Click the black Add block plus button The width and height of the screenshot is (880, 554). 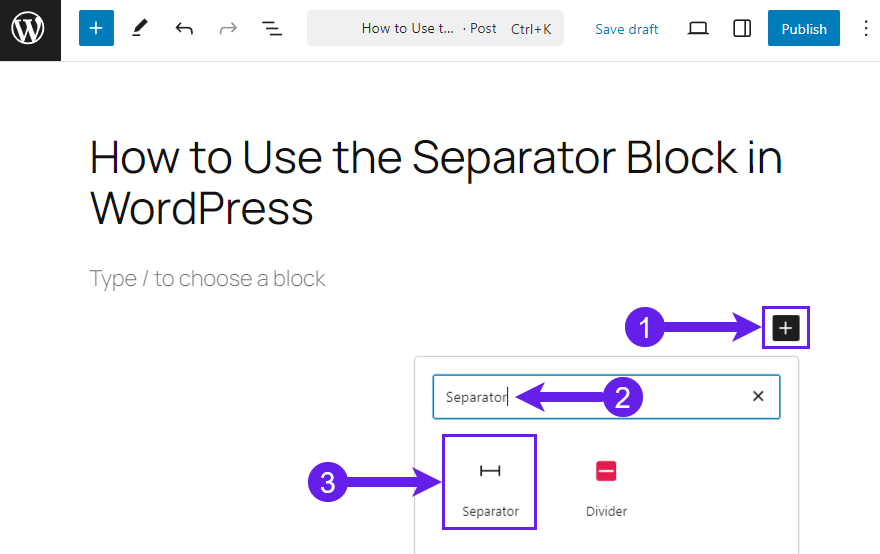point(786,328)
